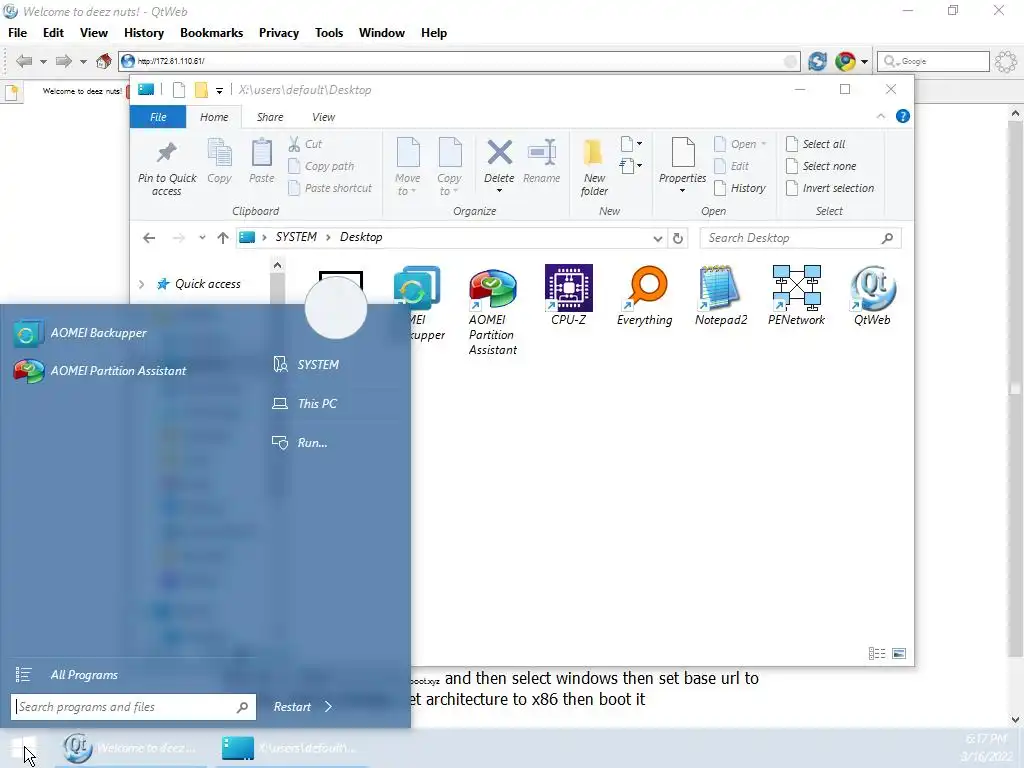Image resolution: width=1024 pixels, height=768 pixels.
Task: Click the new tab icon in QtWeb
Action: coord(11,92)
